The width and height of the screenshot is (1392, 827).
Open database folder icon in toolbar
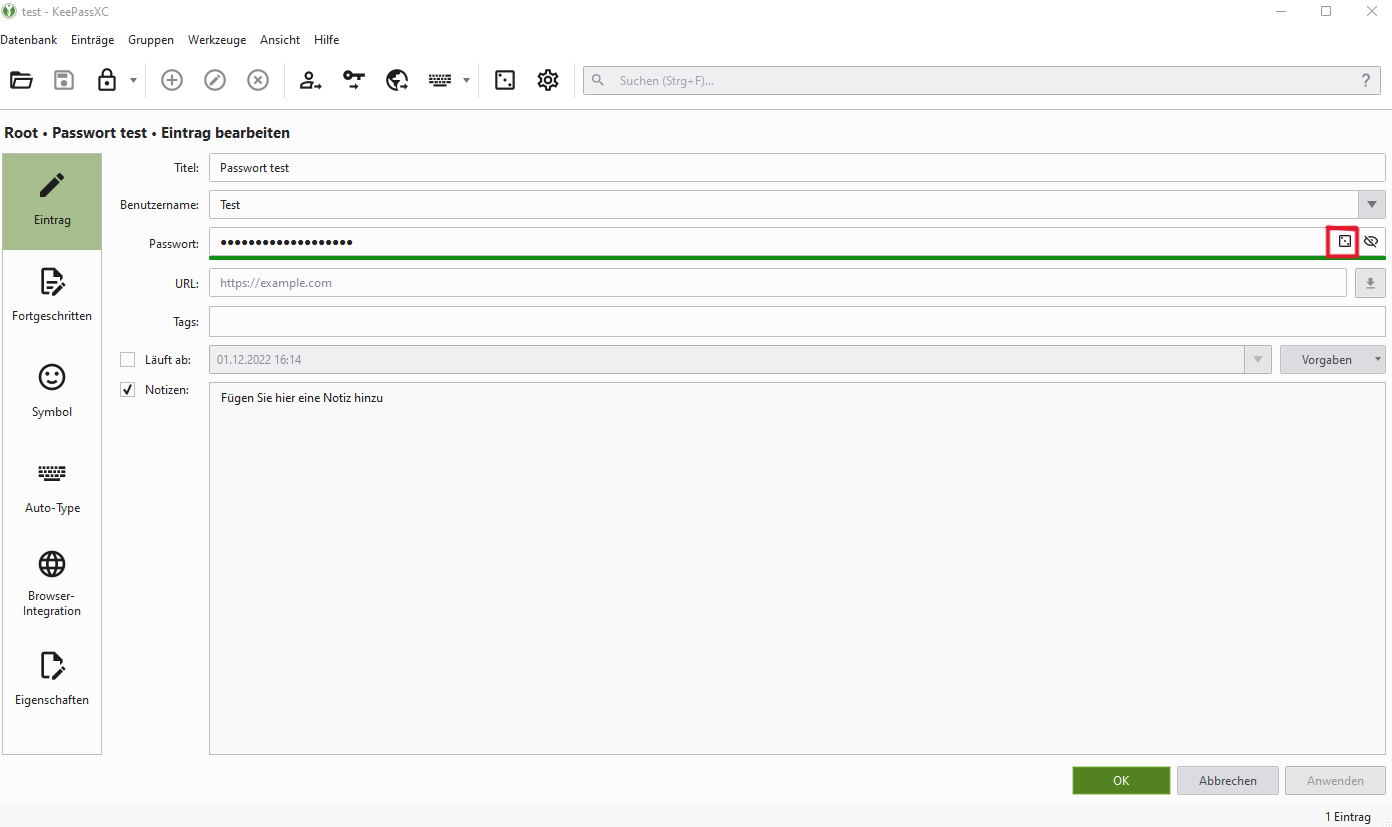click(21, 81)
